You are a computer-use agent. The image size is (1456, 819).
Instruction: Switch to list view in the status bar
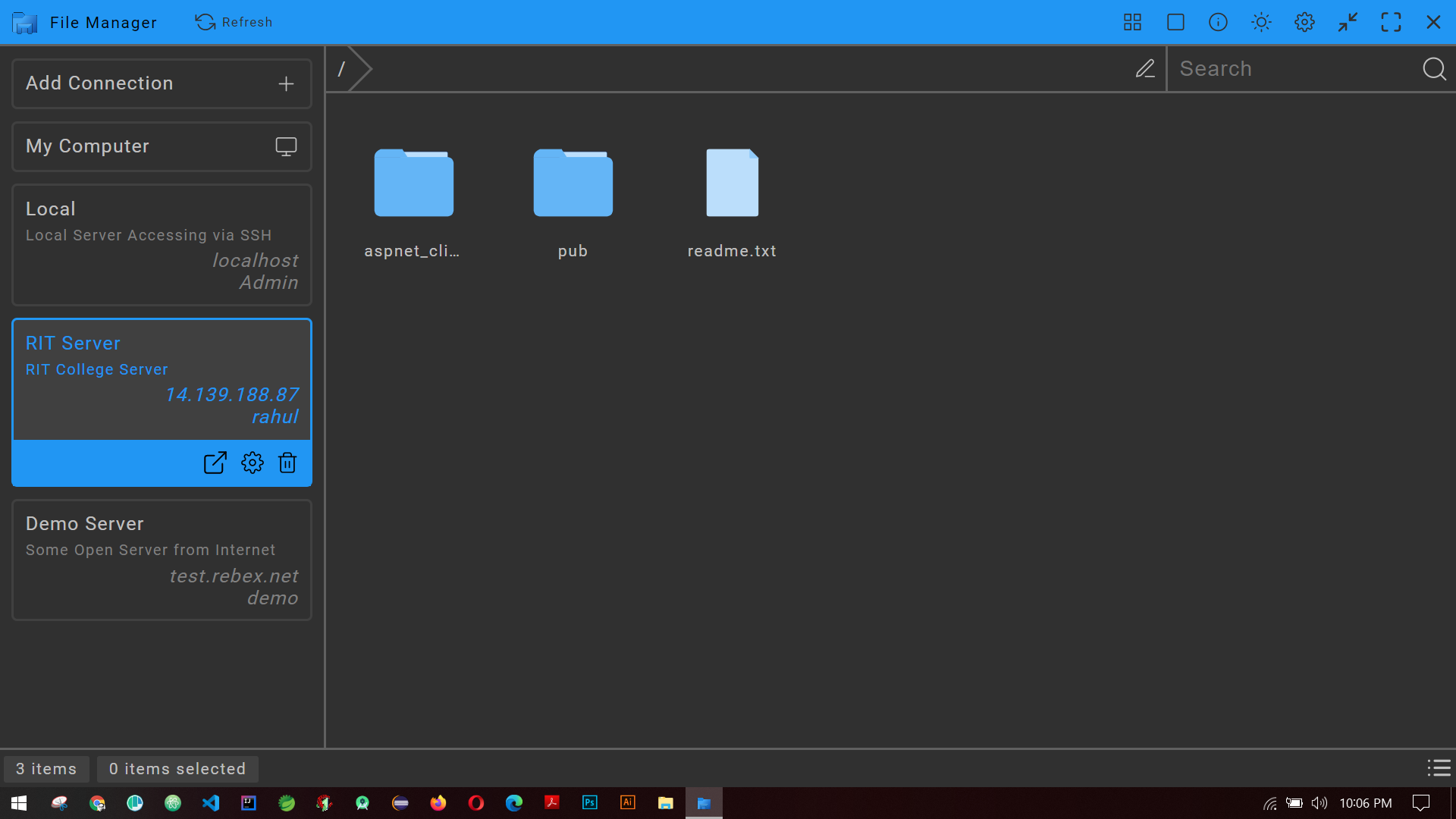tap(1439, 768)
